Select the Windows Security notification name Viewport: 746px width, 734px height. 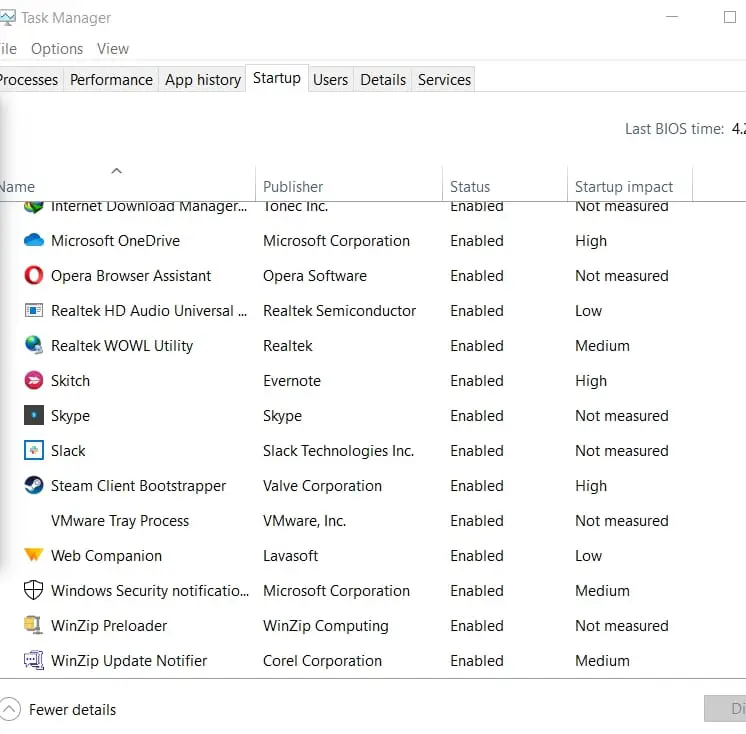150,591
